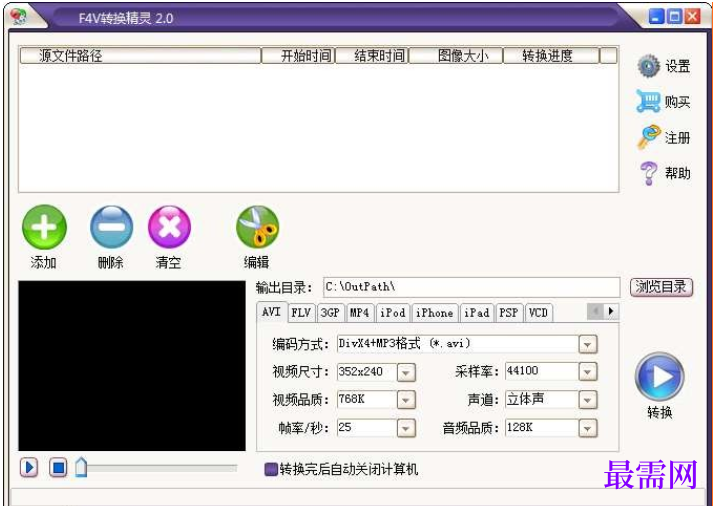
Task: Open the 视频品质 video quality dropdown
Action: coord(406,401)
